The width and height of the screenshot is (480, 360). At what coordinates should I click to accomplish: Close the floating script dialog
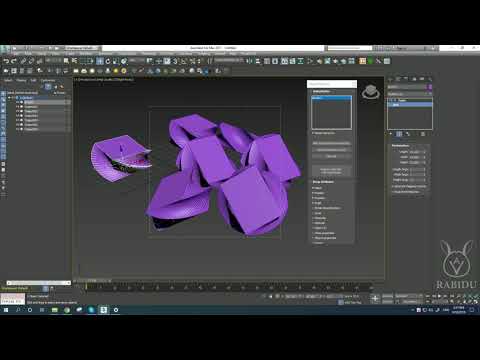pos(354,84)
